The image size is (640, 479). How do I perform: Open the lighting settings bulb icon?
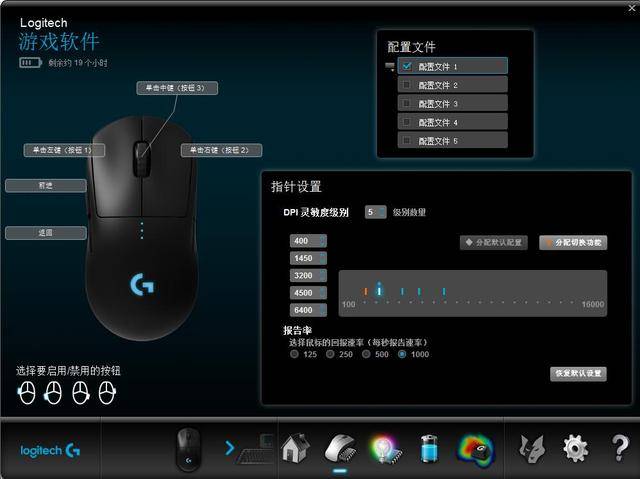[x=385, y=449]
